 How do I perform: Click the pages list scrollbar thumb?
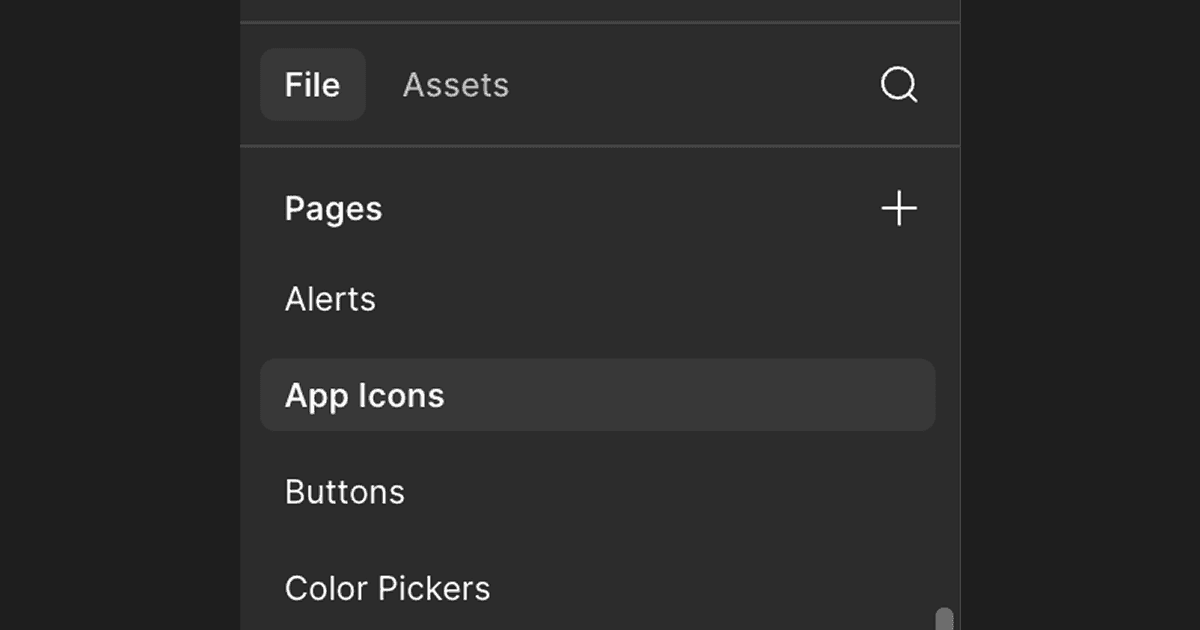pyautogui.click(x=943, y=618)
